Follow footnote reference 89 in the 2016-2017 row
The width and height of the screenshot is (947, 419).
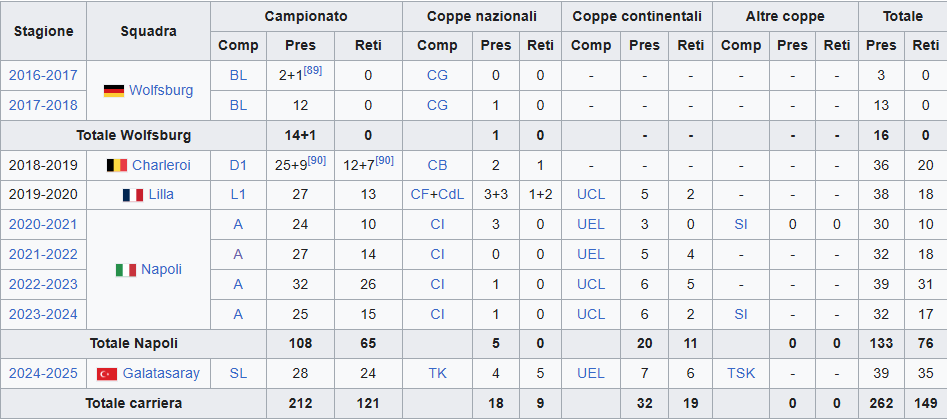[x=313, y=71]
